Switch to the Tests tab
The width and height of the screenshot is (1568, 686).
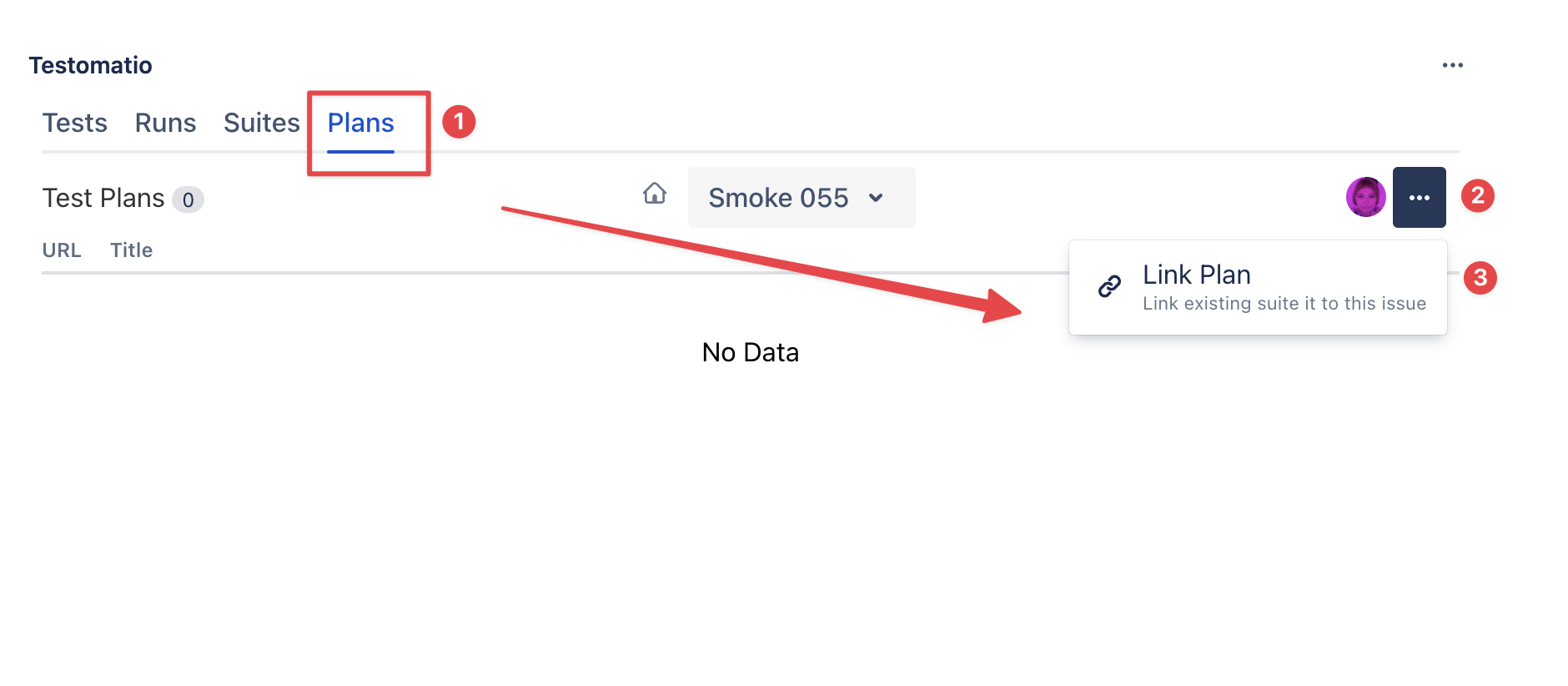point(75,124)
